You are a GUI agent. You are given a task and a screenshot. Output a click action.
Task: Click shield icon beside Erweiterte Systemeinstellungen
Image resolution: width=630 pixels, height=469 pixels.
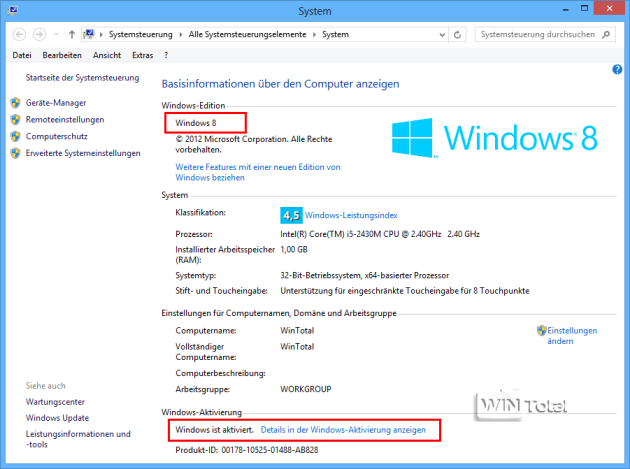point(15,153)
